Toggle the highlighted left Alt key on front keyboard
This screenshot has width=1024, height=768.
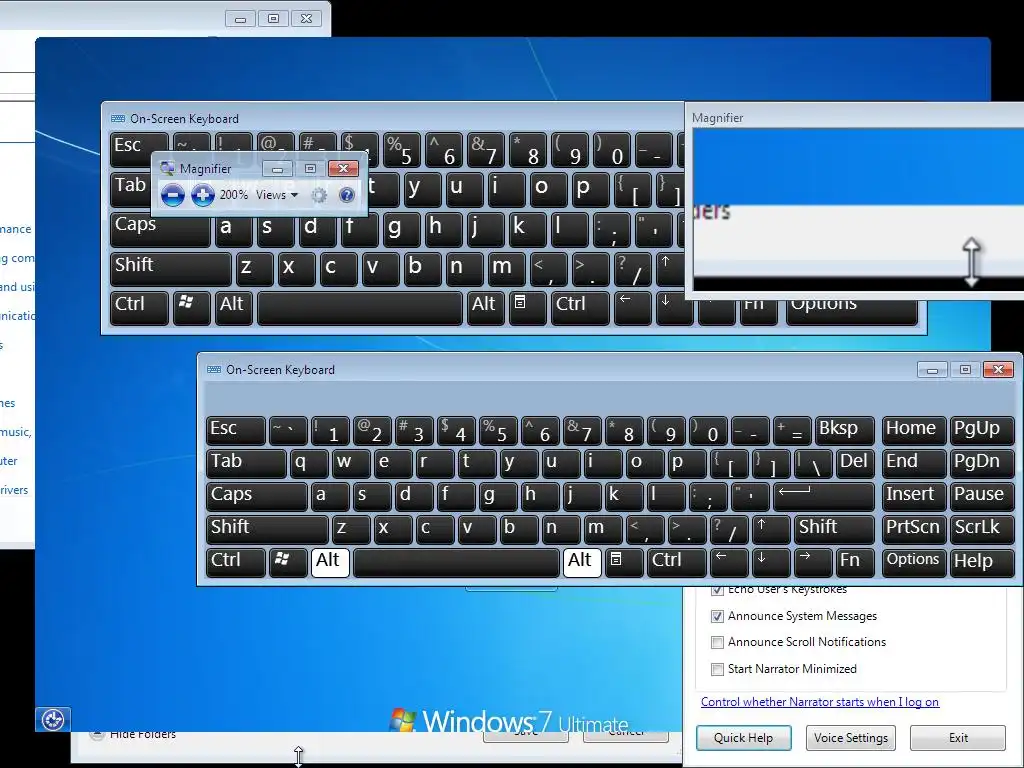click(330, 562)
